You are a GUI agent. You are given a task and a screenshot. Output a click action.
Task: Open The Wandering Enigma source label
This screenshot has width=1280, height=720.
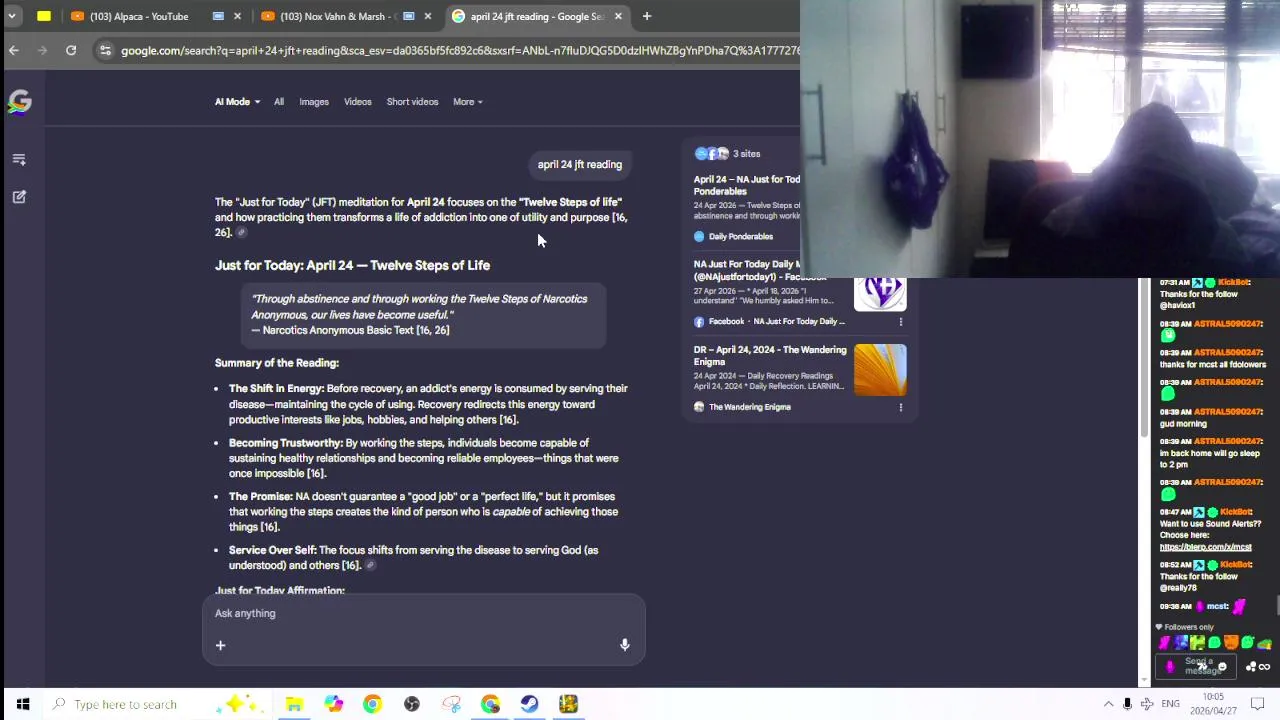point(742,407)
